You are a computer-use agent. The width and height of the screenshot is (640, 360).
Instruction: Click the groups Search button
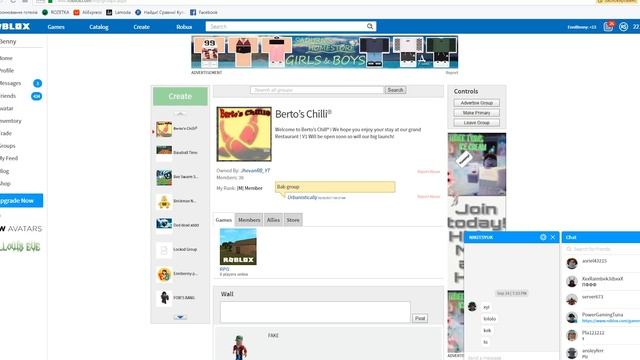tap(395, 90)
